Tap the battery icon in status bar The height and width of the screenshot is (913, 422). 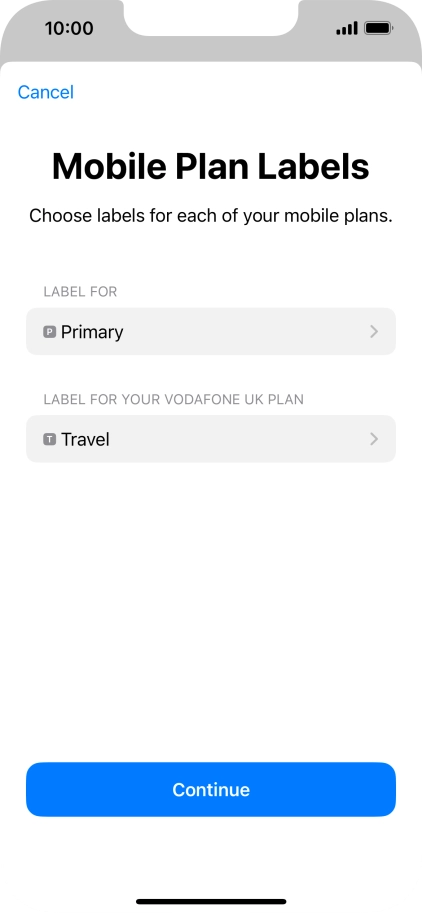[378, 28]
